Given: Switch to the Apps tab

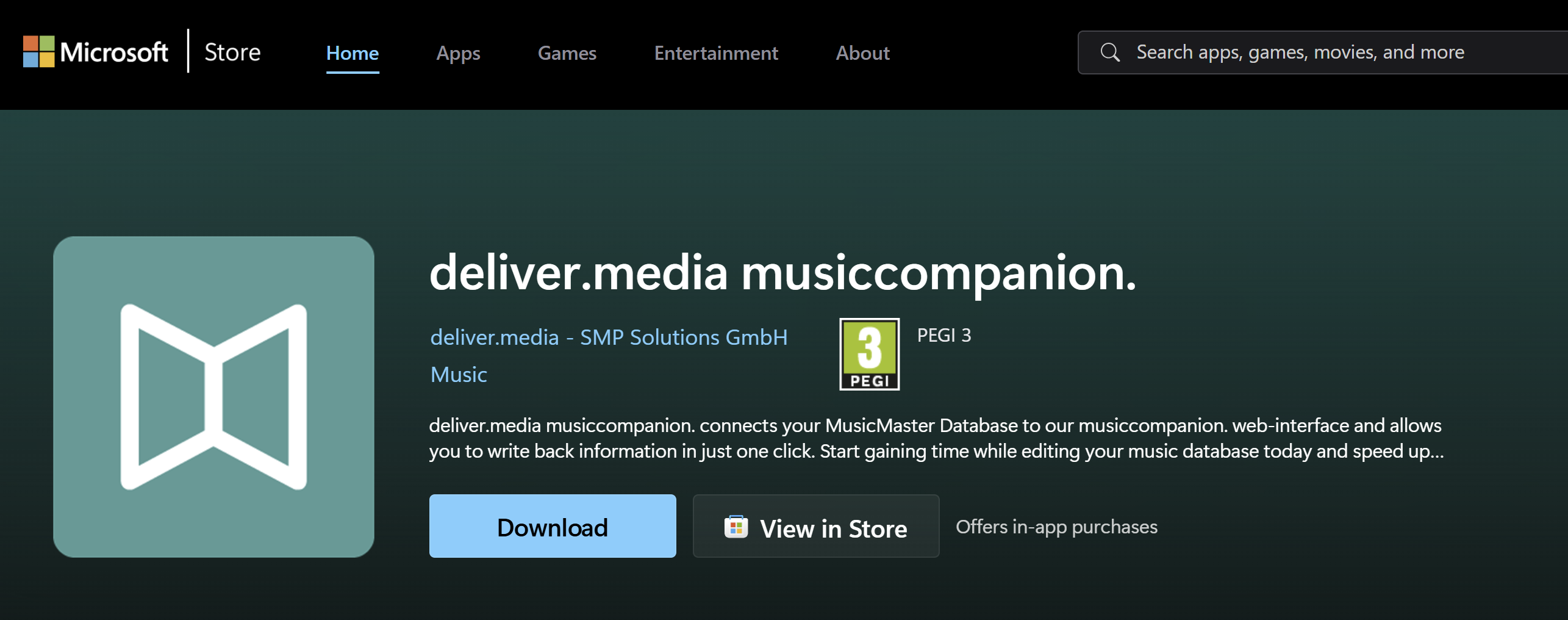Looking at the screenshot, I should coord(458,53).
